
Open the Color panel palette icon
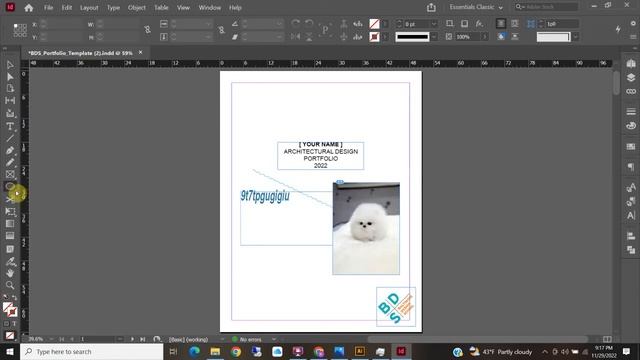click(x=631, y=126)
